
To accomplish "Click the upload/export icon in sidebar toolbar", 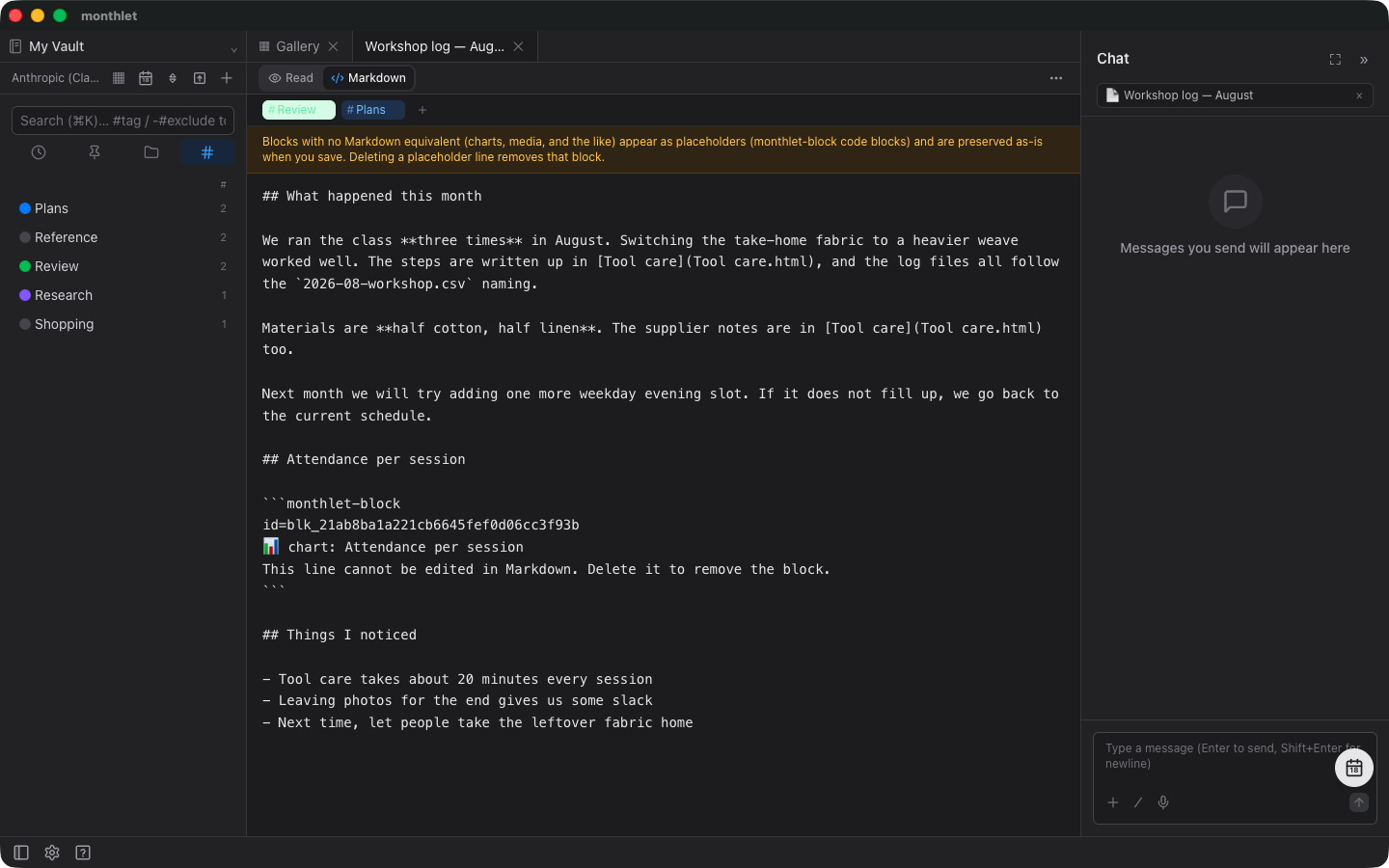I will (x=200, y=78).
